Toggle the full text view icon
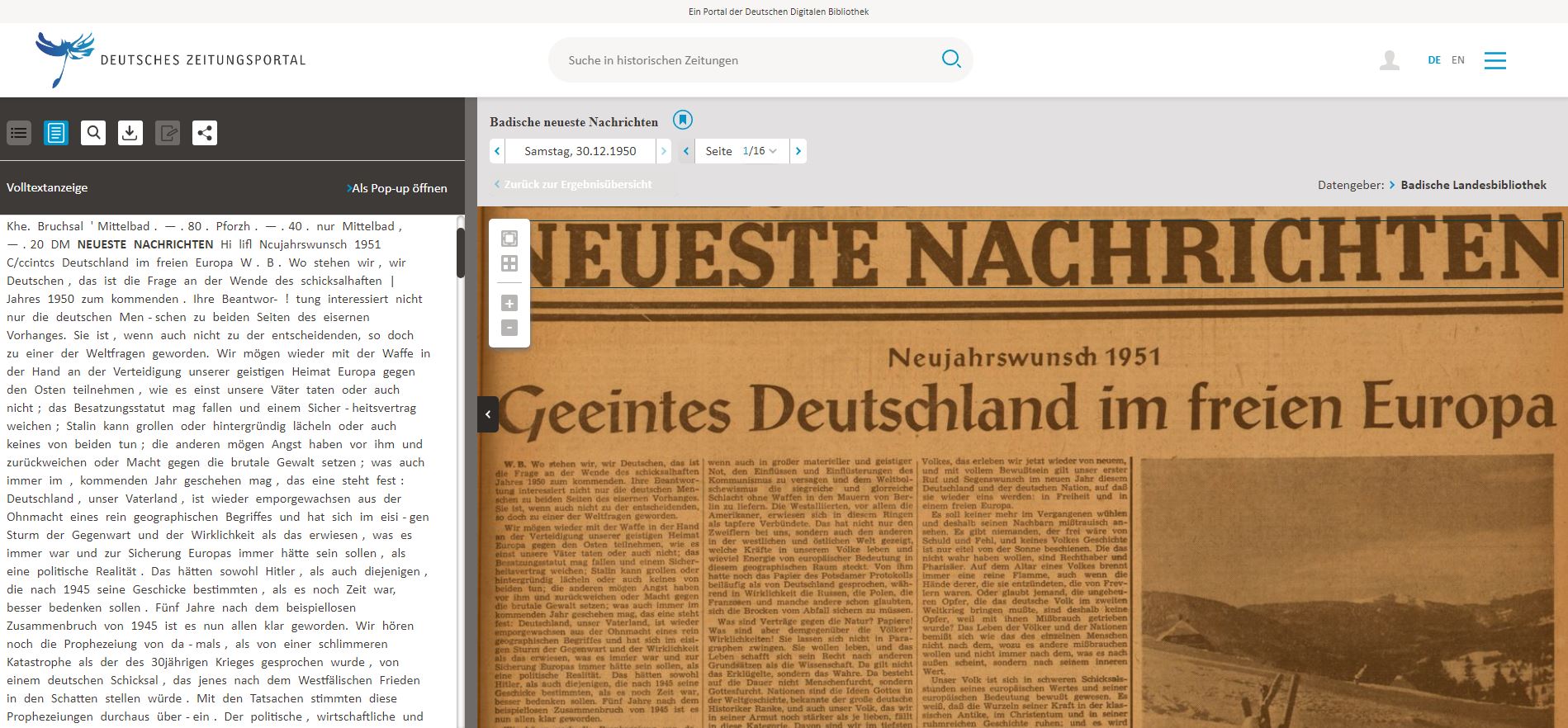The height and width of the screenshot is (728, 1568). coord(56,133)
